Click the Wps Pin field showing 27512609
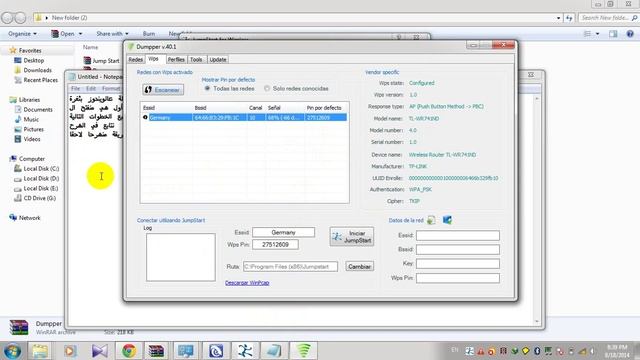 click(275, 244)
